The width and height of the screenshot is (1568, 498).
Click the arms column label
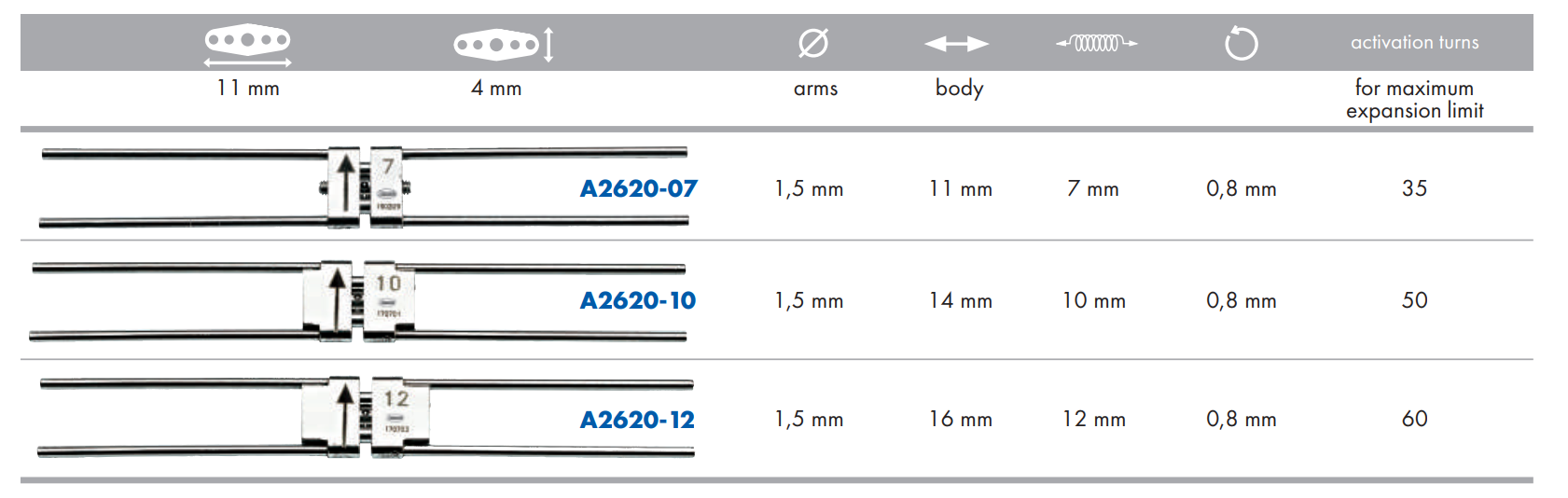point(815,89)
